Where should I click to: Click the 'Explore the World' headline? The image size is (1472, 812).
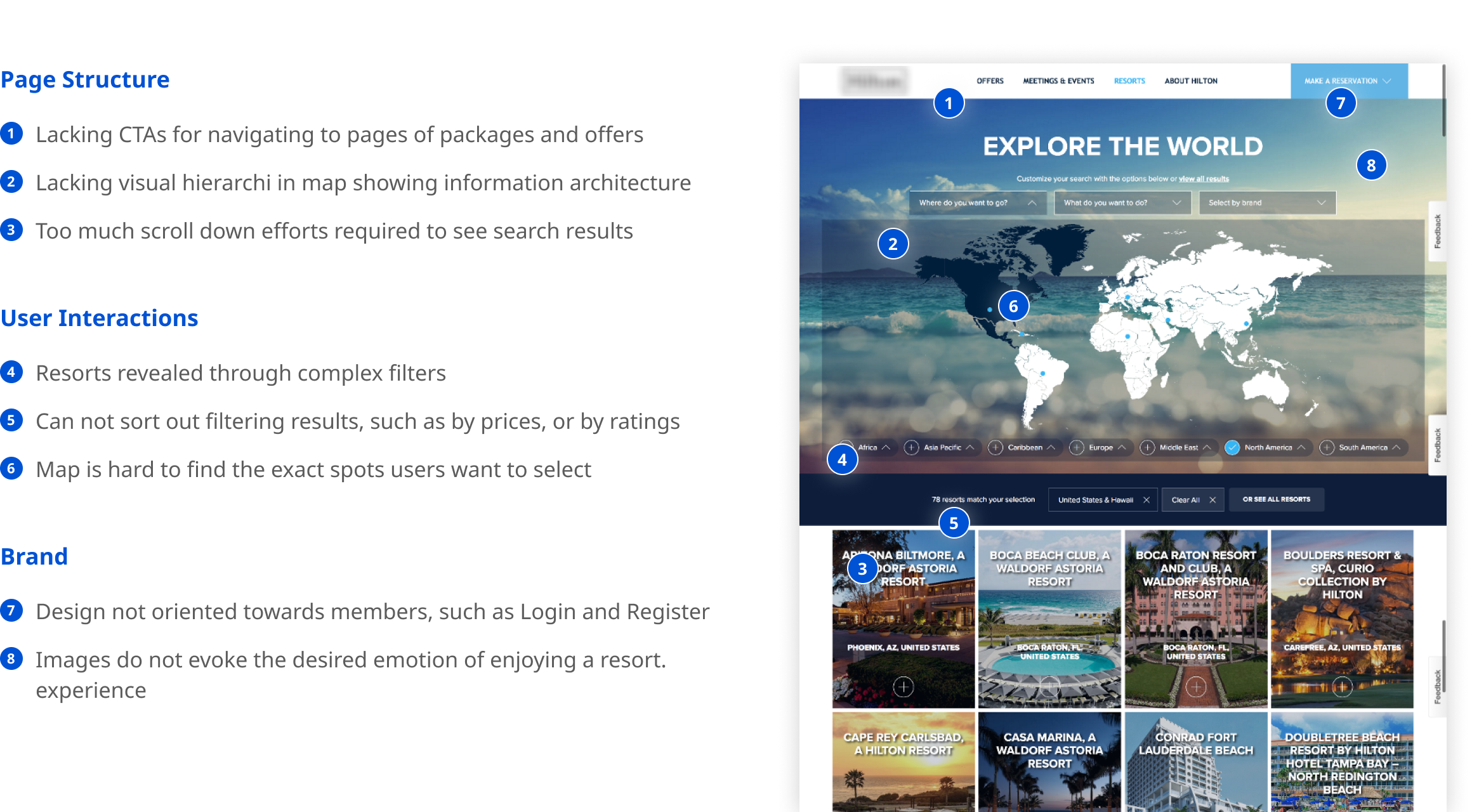(x=1123, y=147)
